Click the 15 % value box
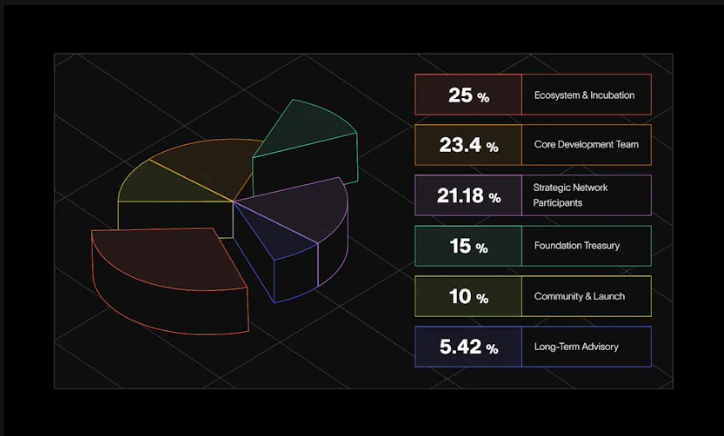This screenshot has width=724, height=436. [468, 246]
